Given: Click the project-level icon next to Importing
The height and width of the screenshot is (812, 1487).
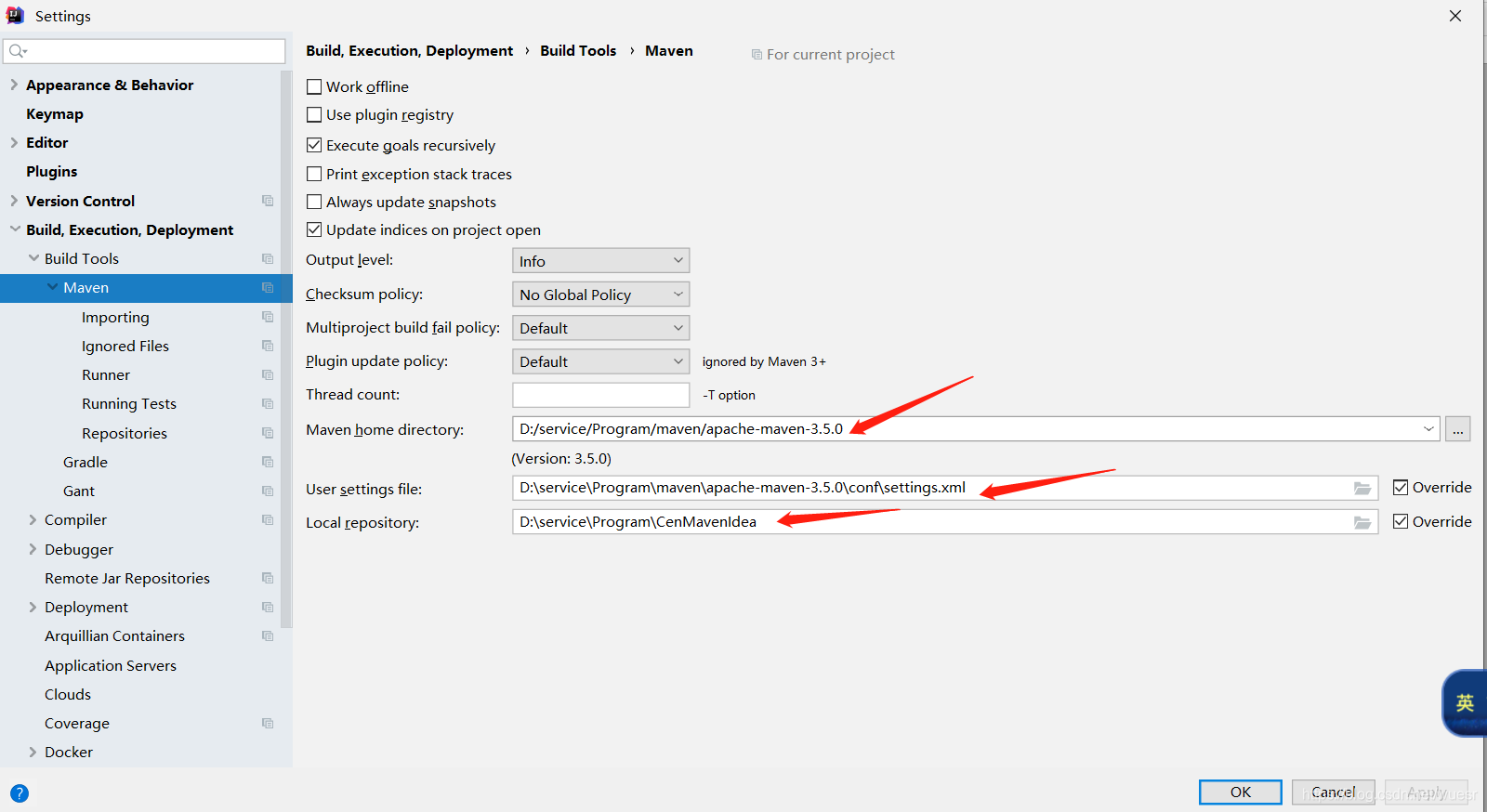Looking at the screenshot, I should tap(268, 317).
